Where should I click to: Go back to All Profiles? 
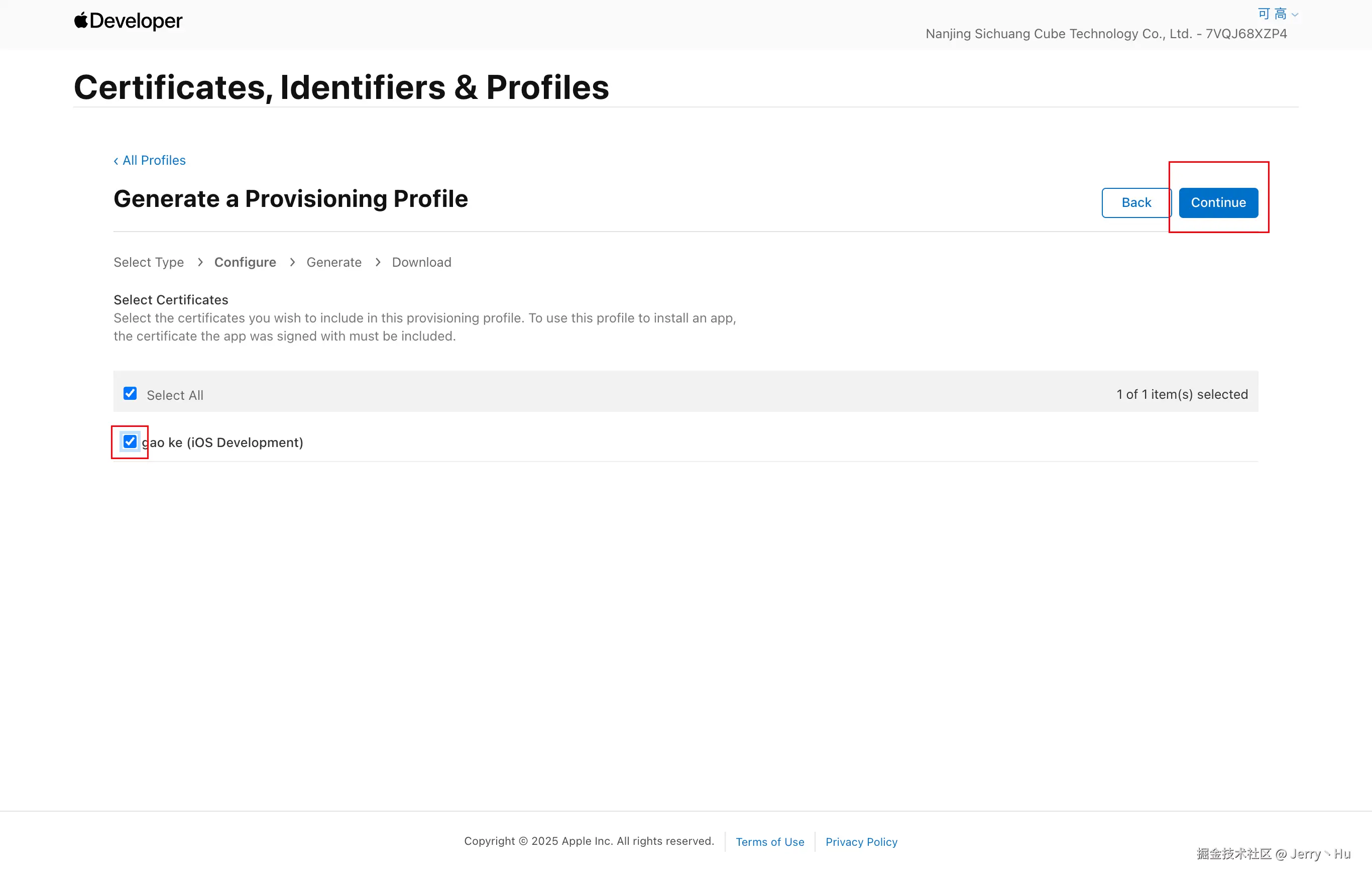150,160
